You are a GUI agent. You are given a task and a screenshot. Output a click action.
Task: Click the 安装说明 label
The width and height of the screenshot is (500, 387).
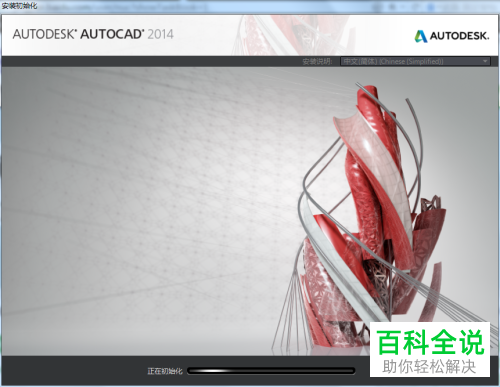pyautogui.click(x=317, y=61)
